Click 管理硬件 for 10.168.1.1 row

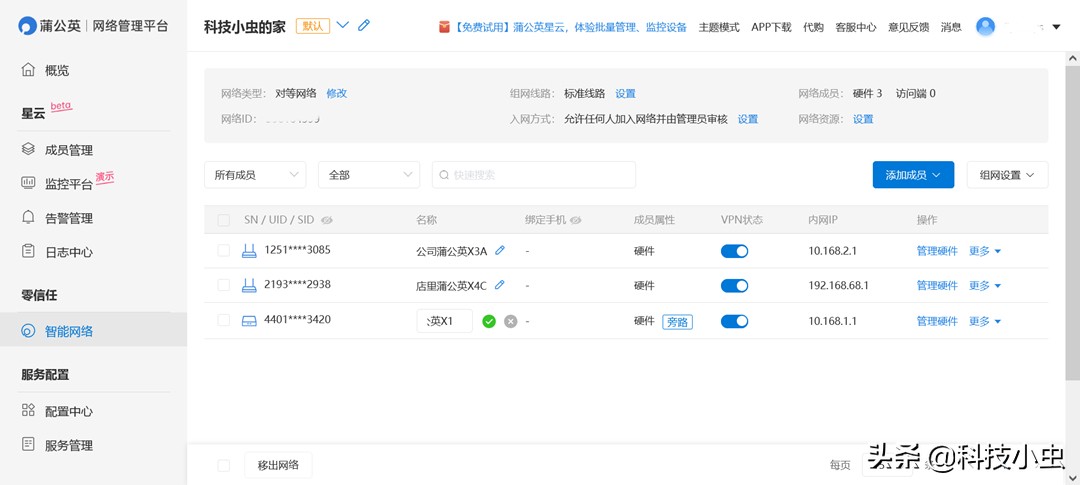tap(937, 321)
